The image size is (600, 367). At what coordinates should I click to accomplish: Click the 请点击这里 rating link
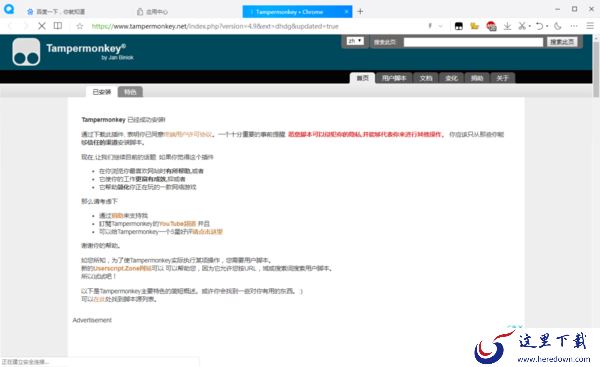pos(207,232)
